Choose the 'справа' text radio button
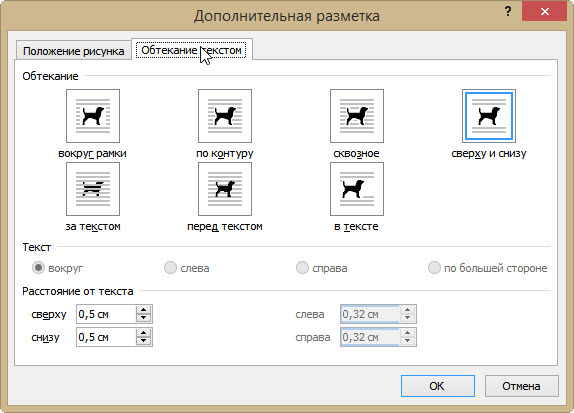 pos(302,268)
